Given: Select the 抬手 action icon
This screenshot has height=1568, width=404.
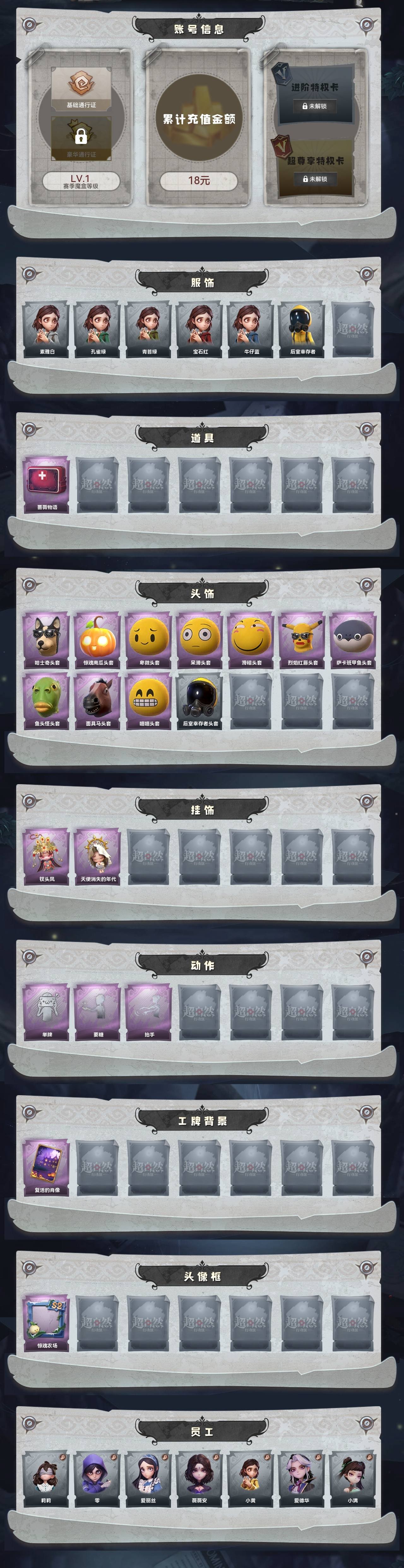Looking at the screenshot, I should [x=149, y=1012].
